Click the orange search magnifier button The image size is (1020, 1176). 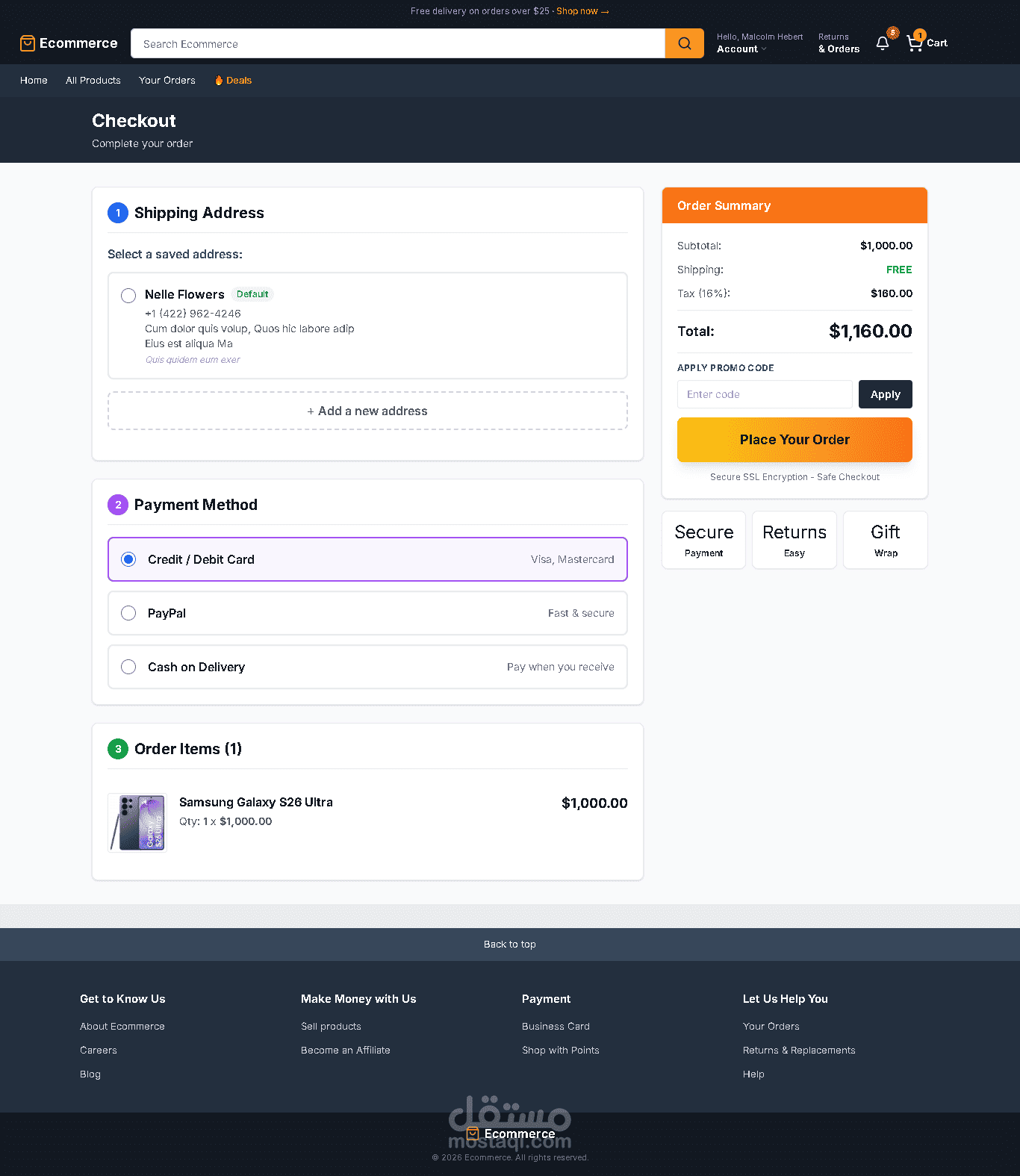point(684,43)
